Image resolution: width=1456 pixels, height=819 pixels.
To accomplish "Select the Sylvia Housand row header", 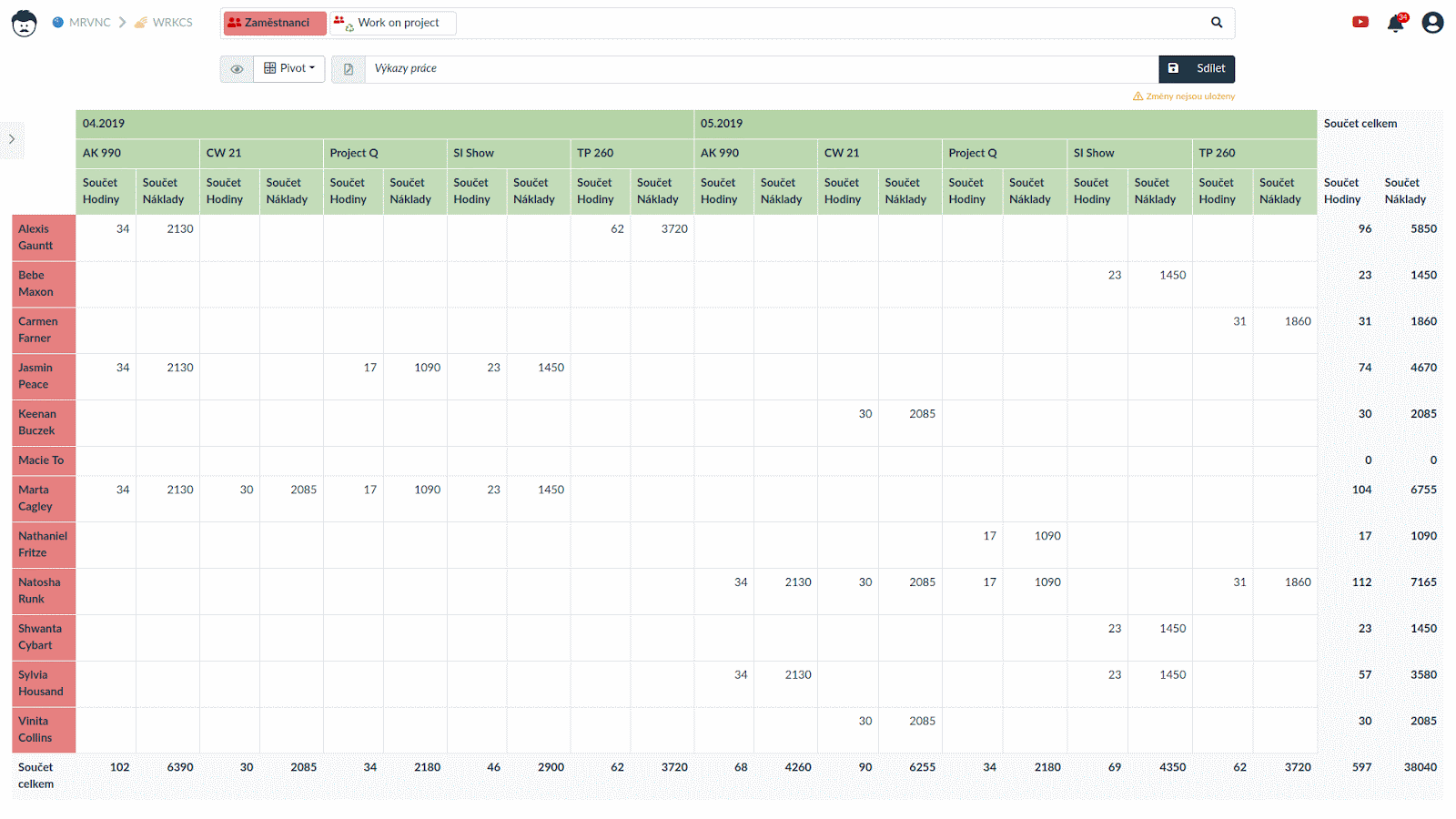I will tap(44, 684).
